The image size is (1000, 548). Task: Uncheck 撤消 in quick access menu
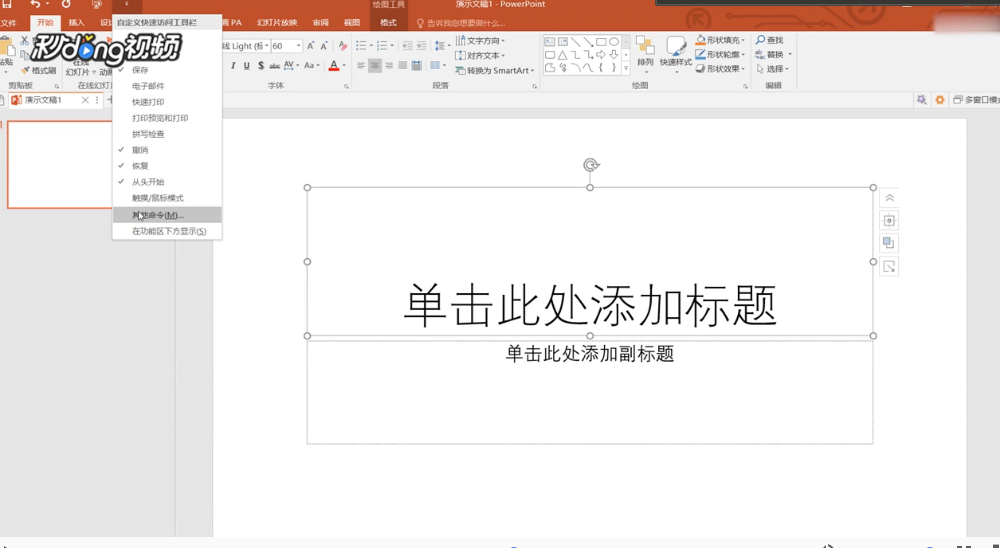167,150
